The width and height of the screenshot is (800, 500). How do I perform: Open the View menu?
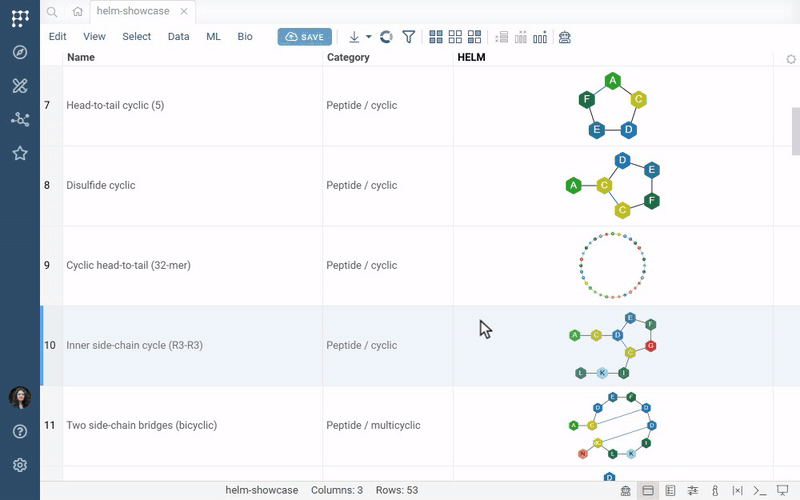pyautogui.click(x=94, y=37)
